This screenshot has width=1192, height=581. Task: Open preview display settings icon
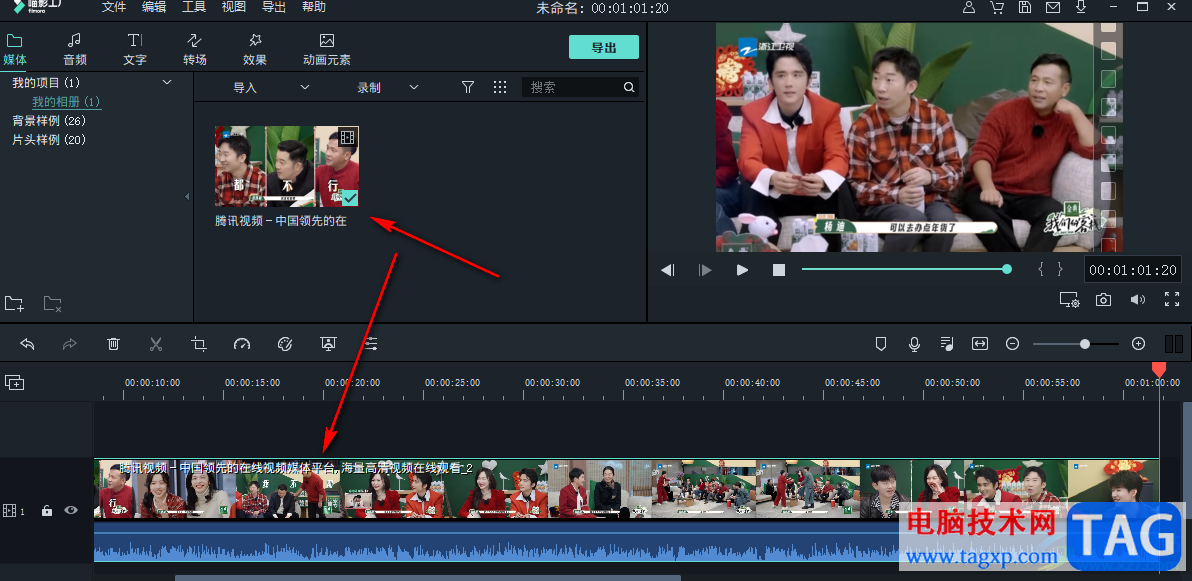click(x=1070, y=300)
